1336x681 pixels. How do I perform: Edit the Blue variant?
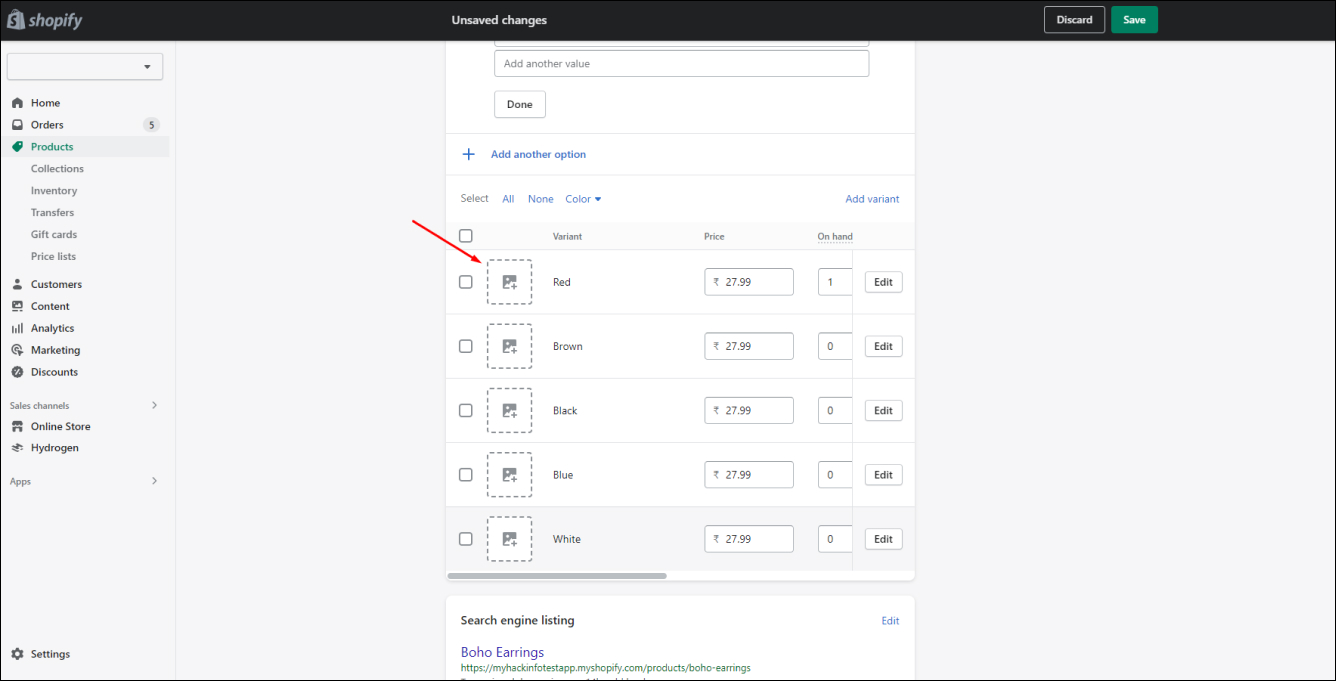coord(883,474)
